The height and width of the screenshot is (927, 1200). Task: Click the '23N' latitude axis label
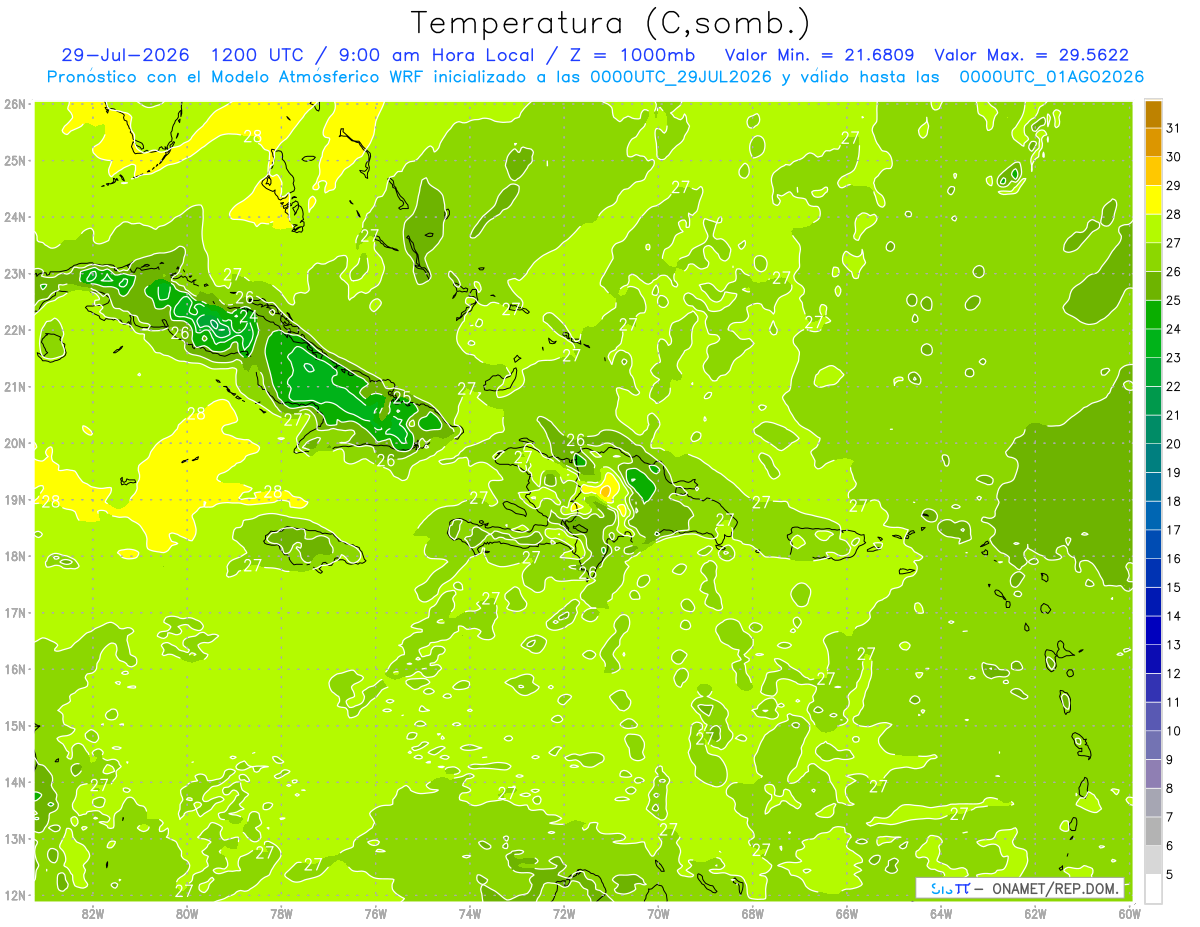pos(15,273)
